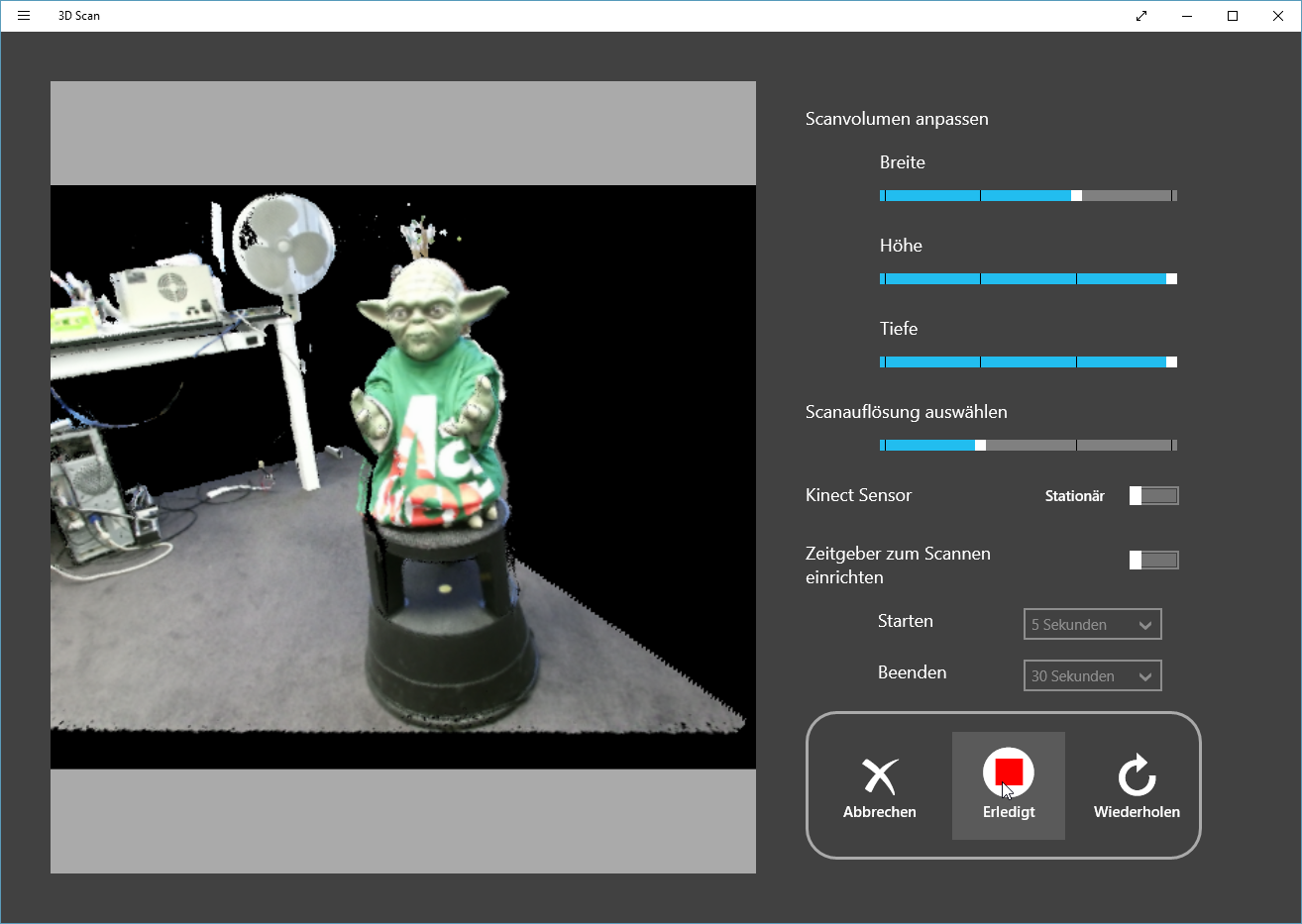Image resolution: width=1302 pixels, height=924 pixels.
Task: Close the 3D Scan app window
Action: tap(1278, 16)
